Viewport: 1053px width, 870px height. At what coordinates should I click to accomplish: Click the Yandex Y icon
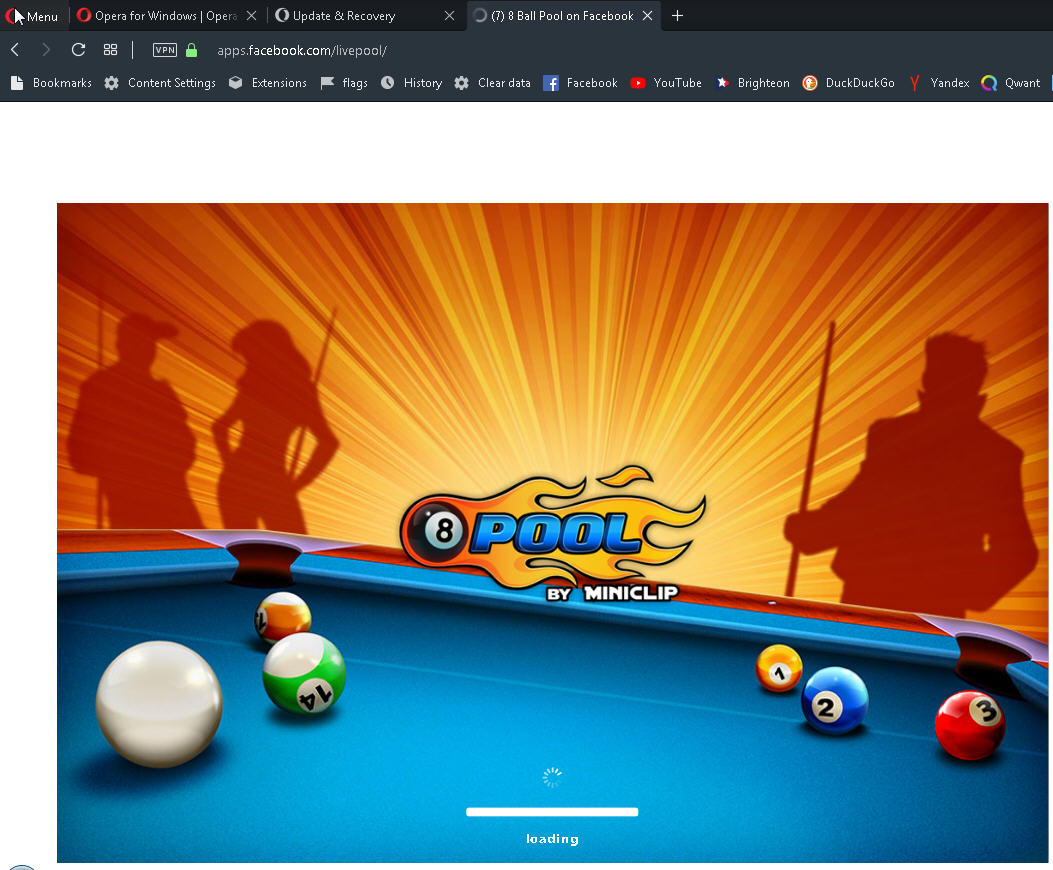pyautogui.click(x=914, y=83)
